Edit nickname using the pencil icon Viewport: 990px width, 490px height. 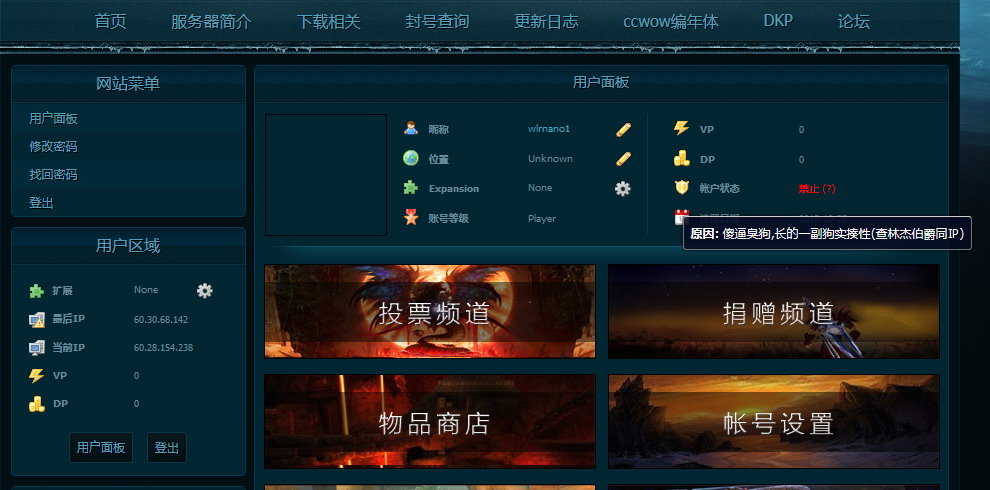(623, 129)
